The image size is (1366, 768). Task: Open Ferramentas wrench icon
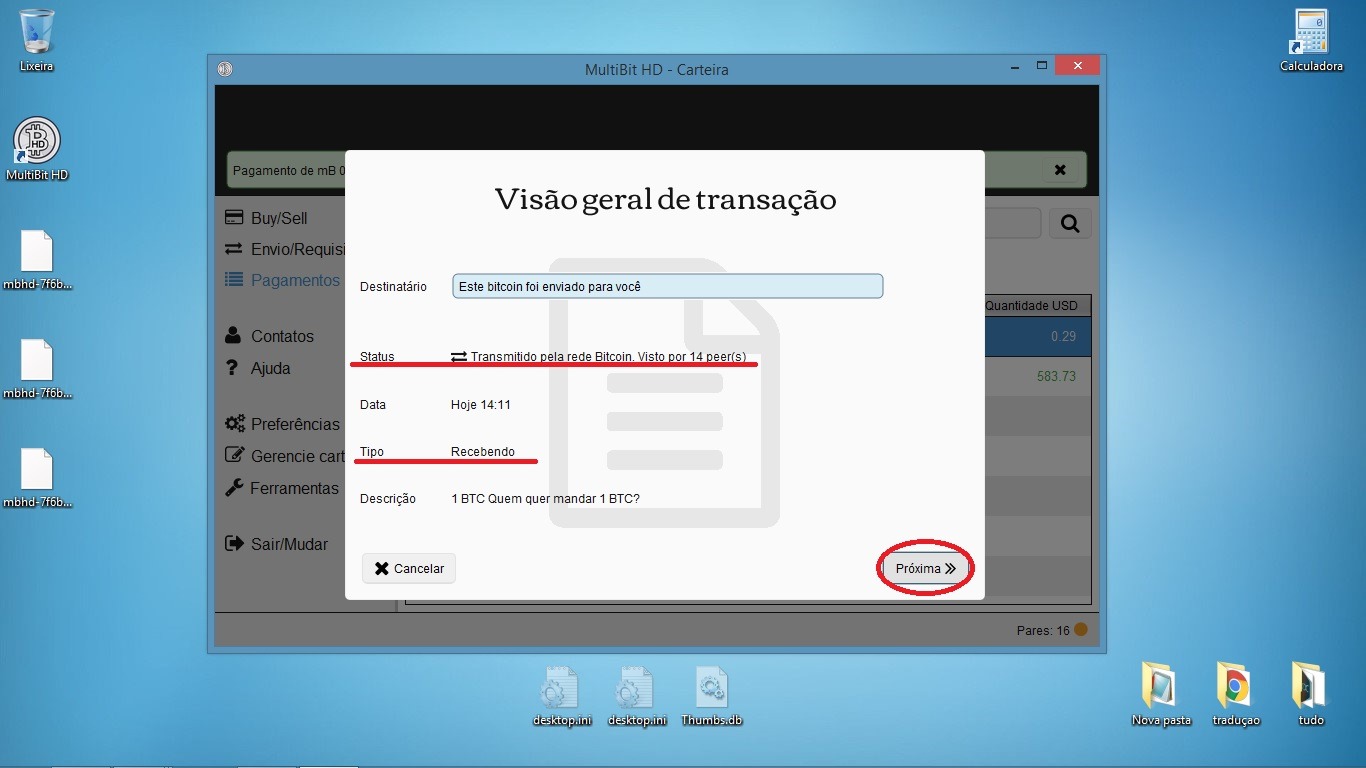[235, 488]
